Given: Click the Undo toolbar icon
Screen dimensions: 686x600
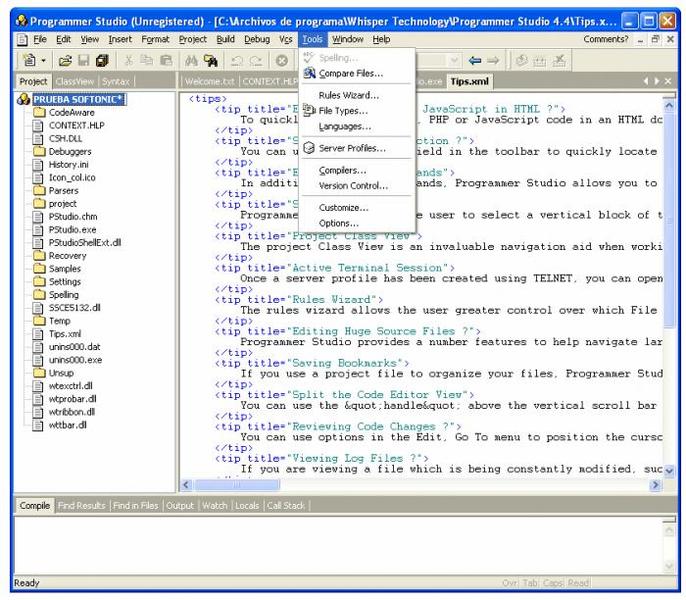Looking at the screenshot, I should [x=237, y=60].
